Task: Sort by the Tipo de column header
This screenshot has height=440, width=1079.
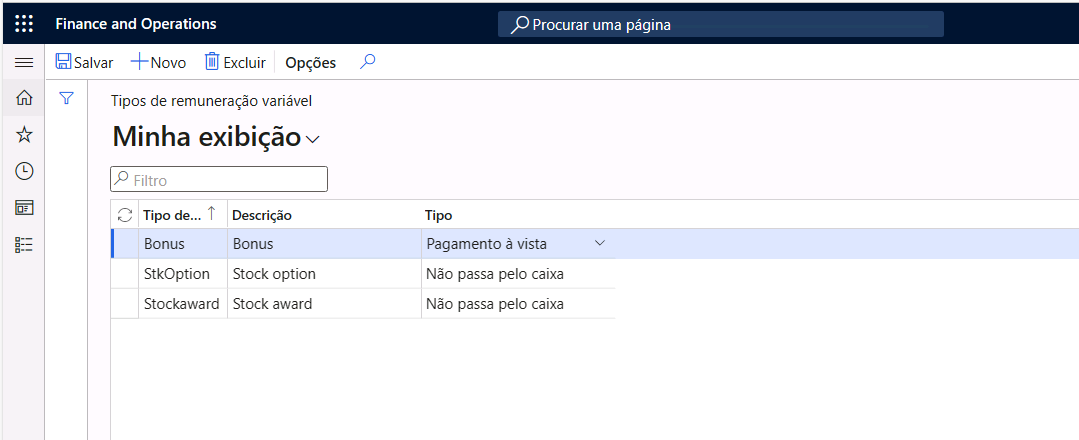Action: click(x=182, y=216)
